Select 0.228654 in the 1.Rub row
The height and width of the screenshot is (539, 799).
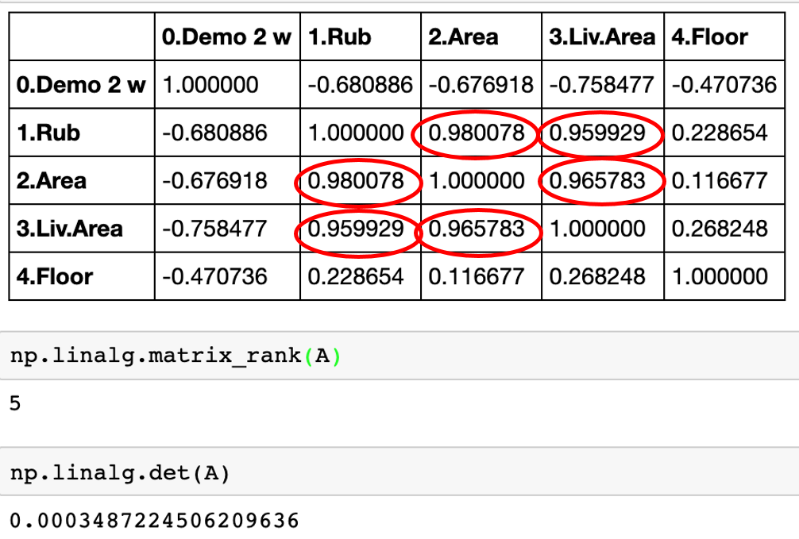(720, 132)
